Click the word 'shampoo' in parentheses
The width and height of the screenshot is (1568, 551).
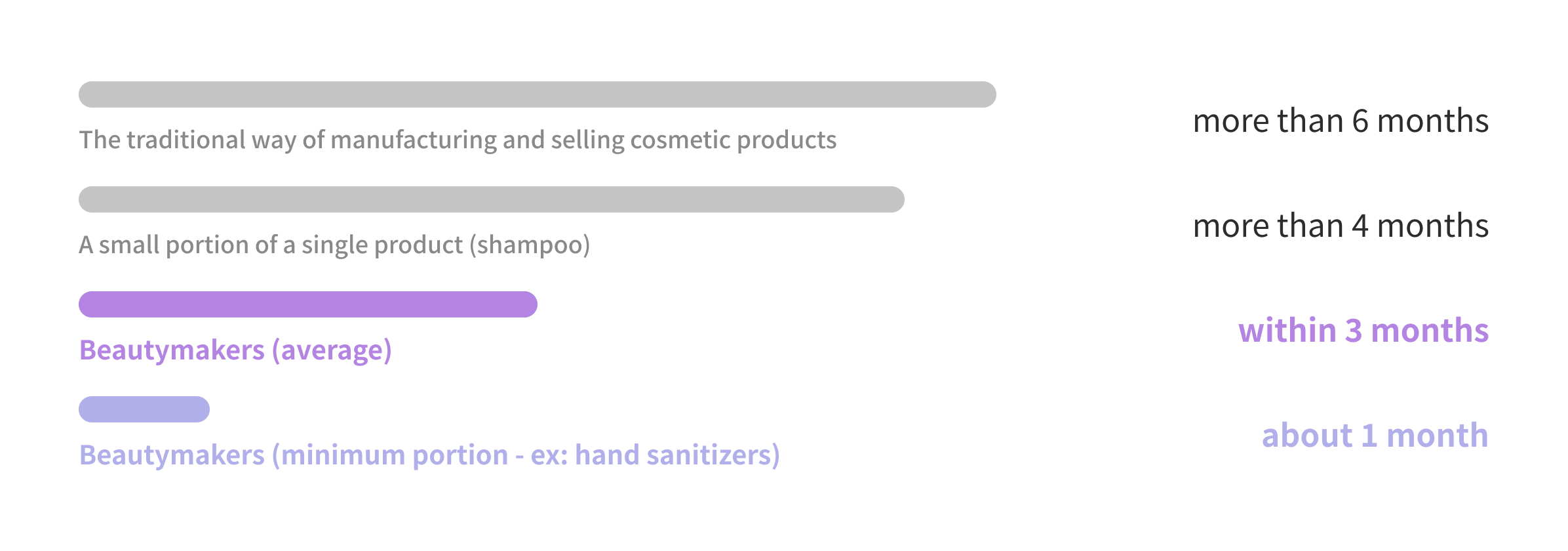coord(530,245)
